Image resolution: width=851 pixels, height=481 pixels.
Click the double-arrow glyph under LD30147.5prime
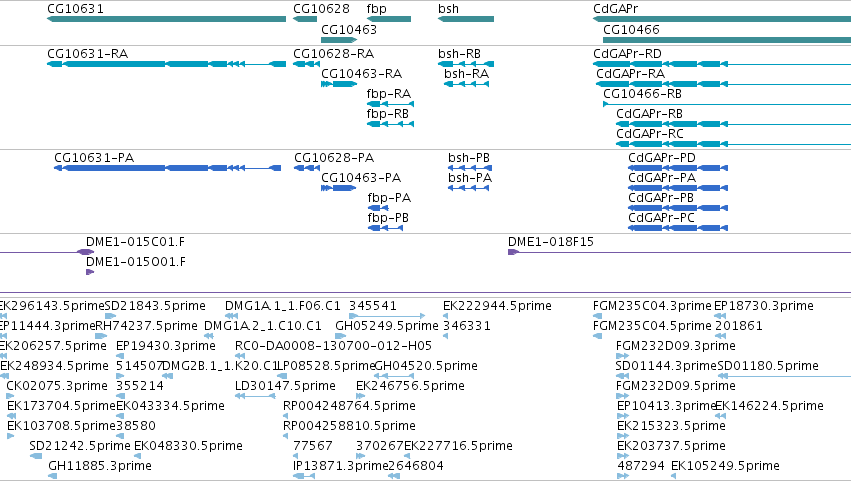[x=255, y=396]
